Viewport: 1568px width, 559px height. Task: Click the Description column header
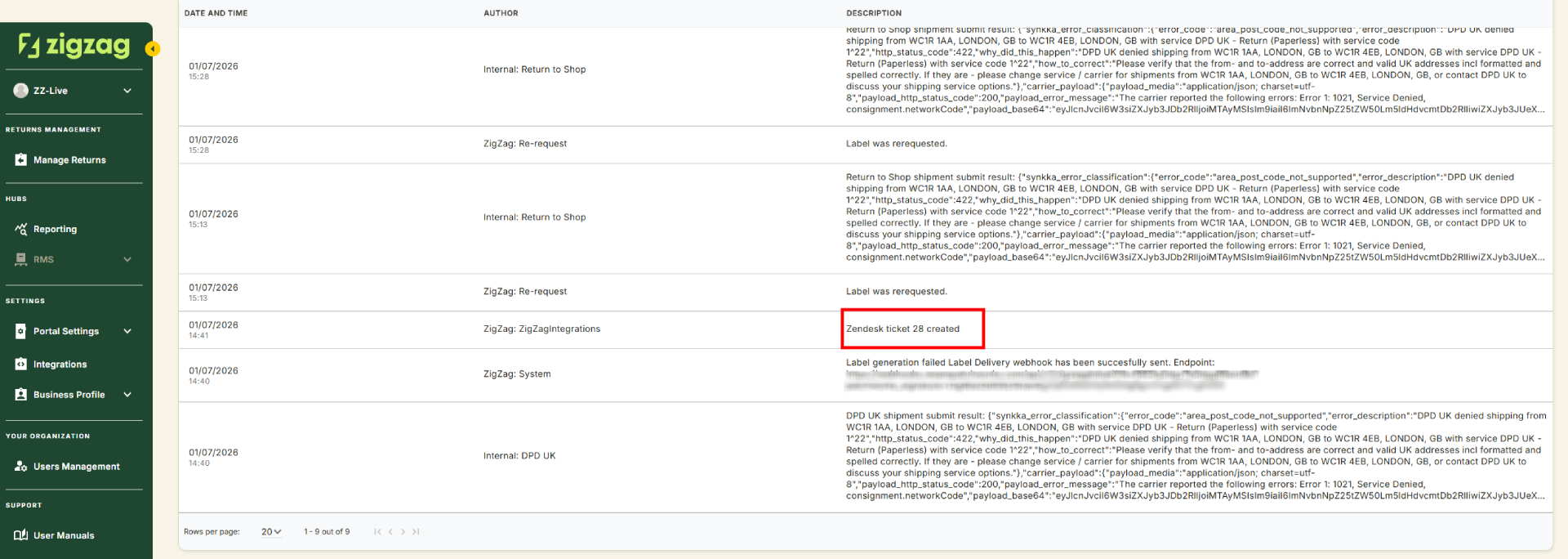[x=874, y=13]
